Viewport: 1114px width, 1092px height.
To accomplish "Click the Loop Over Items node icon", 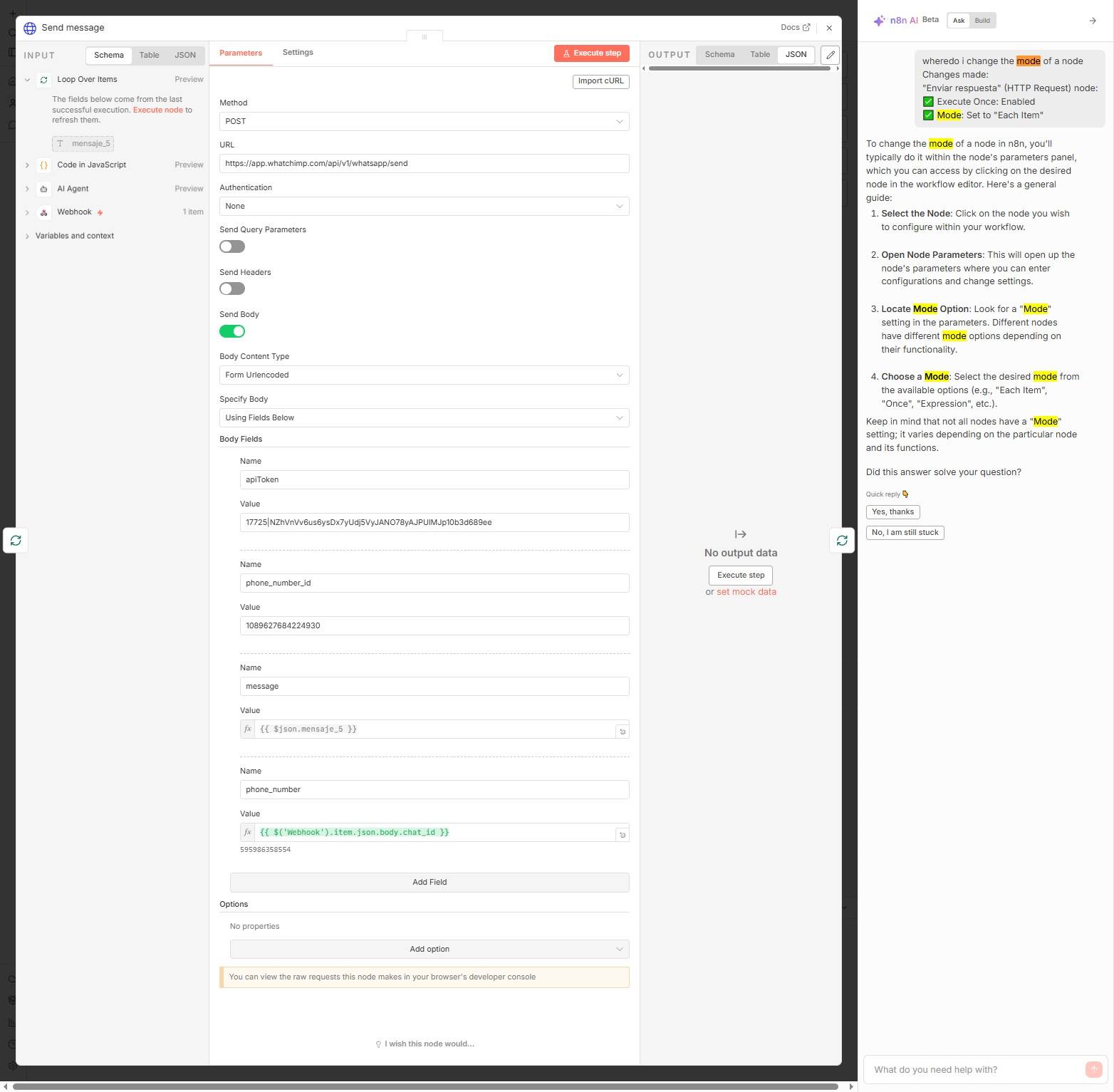I will click(44, 80).
